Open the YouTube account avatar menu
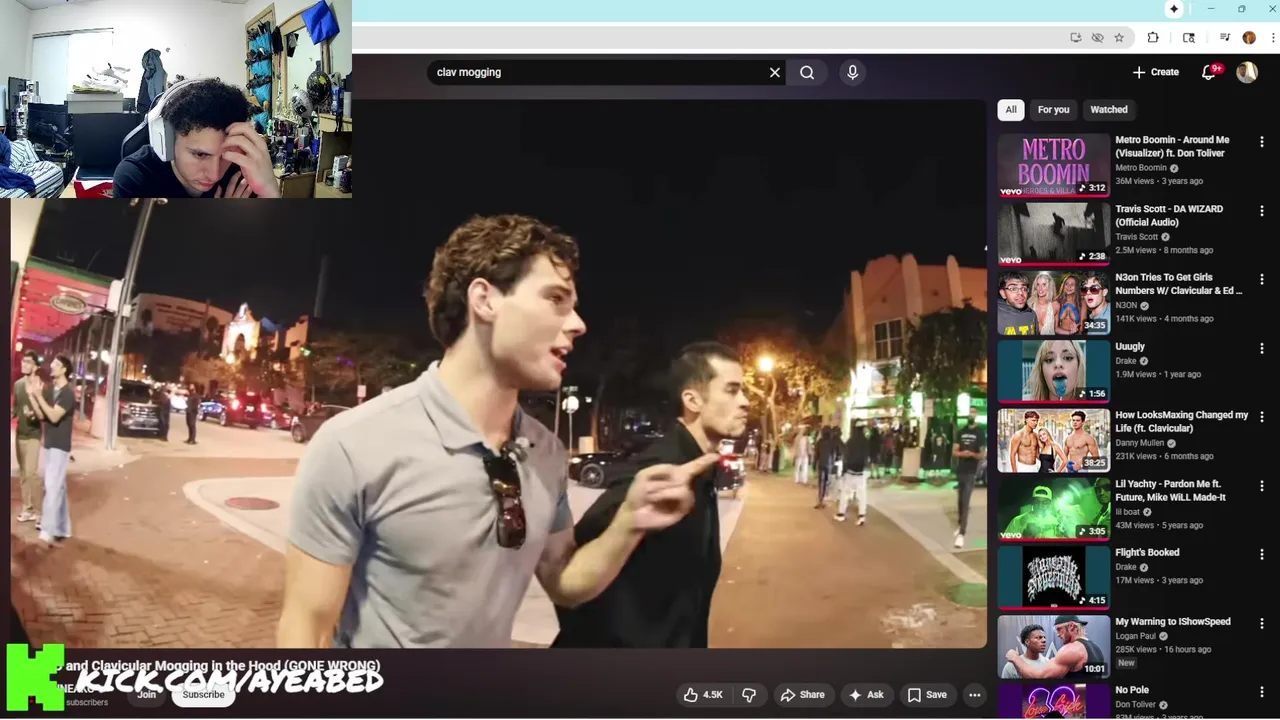The width and height of the screenshot is (1280, 720). pos(1247,72)
